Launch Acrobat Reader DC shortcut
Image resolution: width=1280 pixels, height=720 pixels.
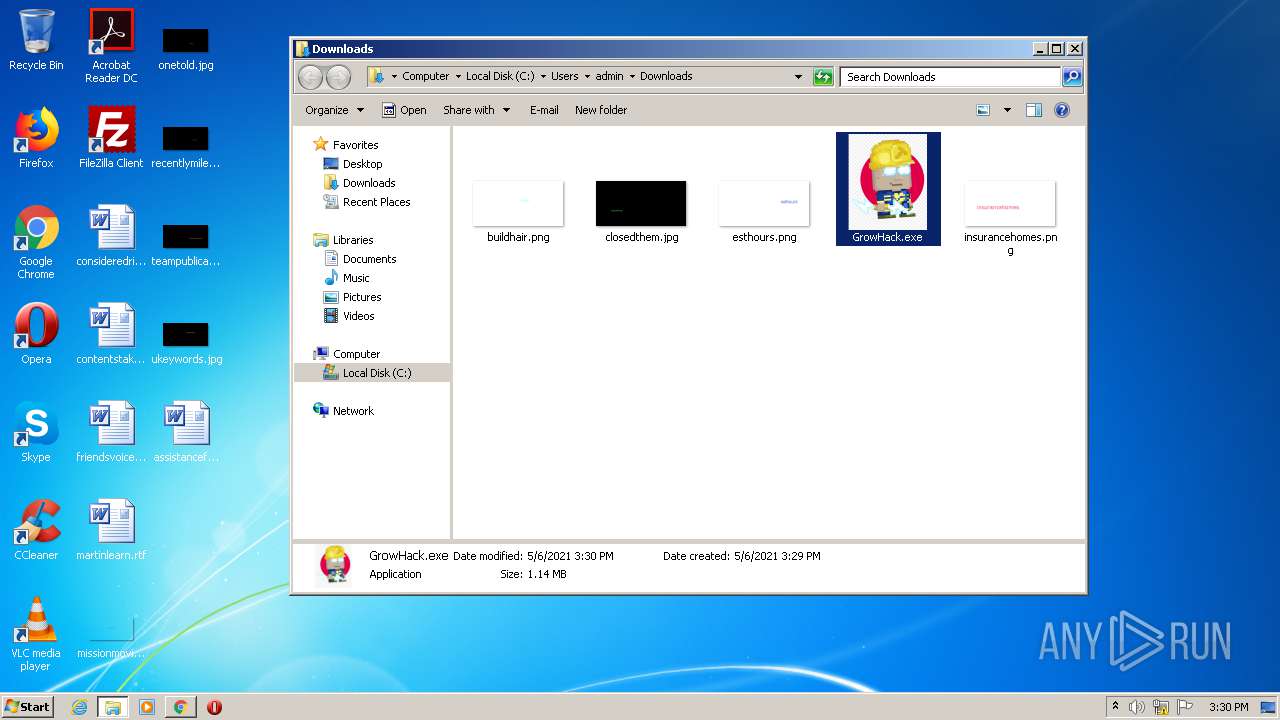coord(111,46)
